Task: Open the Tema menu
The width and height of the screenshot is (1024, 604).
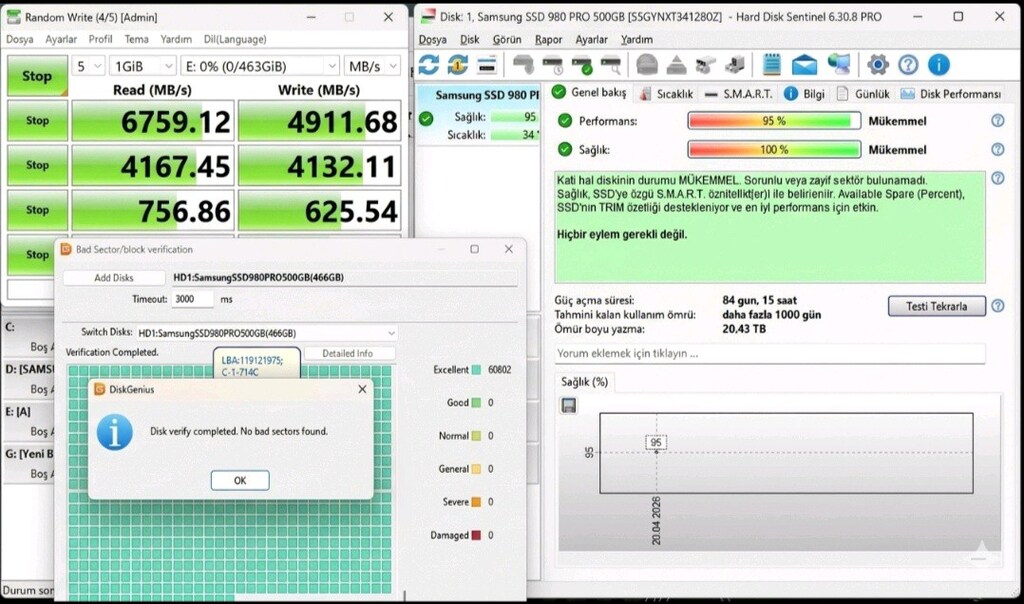Action: point(136,39)
